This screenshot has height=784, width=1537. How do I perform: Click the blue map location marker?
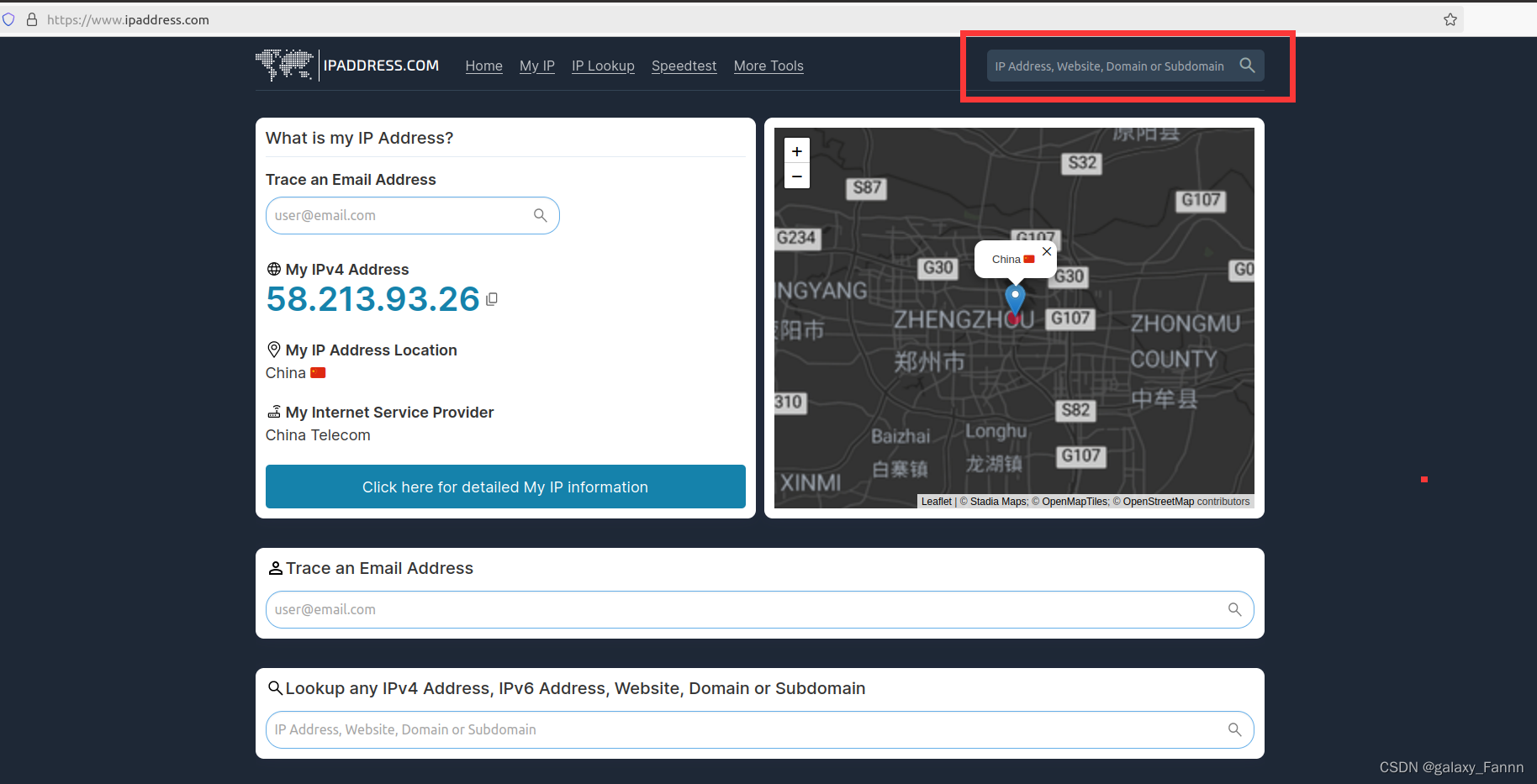tap(1015, 301)
